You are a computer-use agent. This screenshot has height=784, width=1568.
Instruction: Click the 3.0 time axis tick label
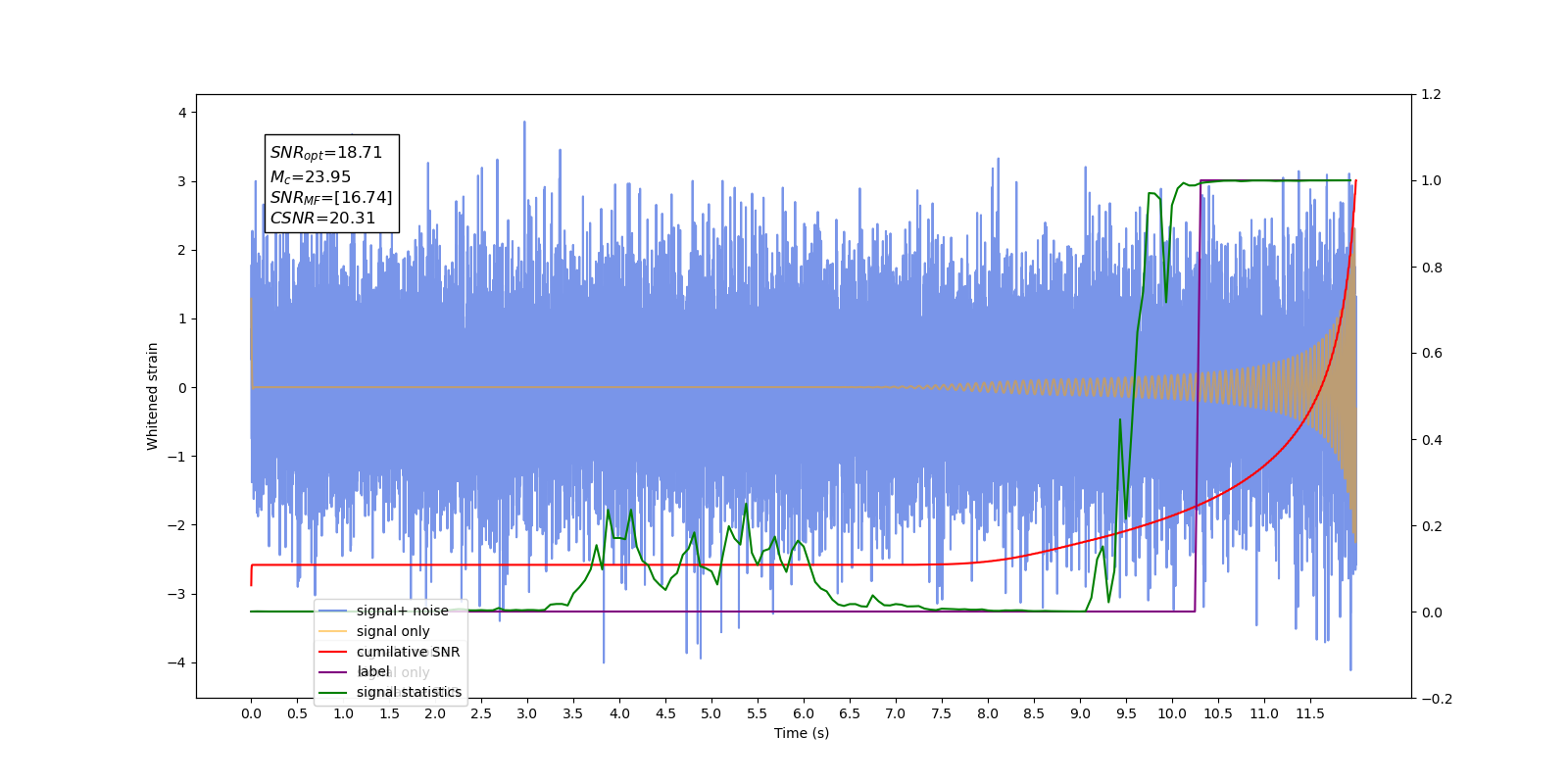click(x=527, y=713)
